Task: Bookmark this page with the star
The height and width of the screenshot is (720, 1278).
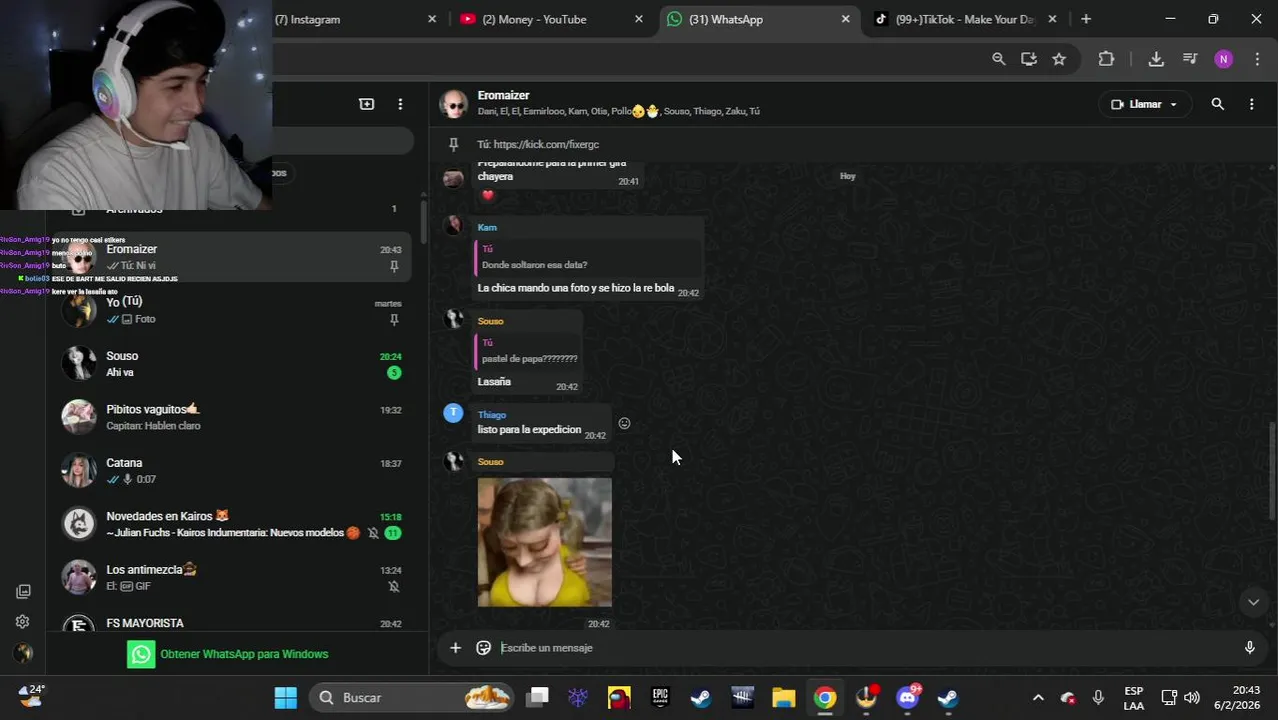Action: 1059,59
